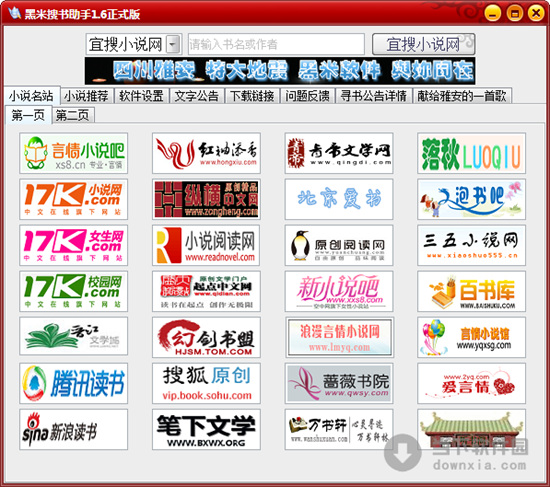Open the 泡书吧 logo
This screenshot has width=550, height=487.
pos(471,199)
